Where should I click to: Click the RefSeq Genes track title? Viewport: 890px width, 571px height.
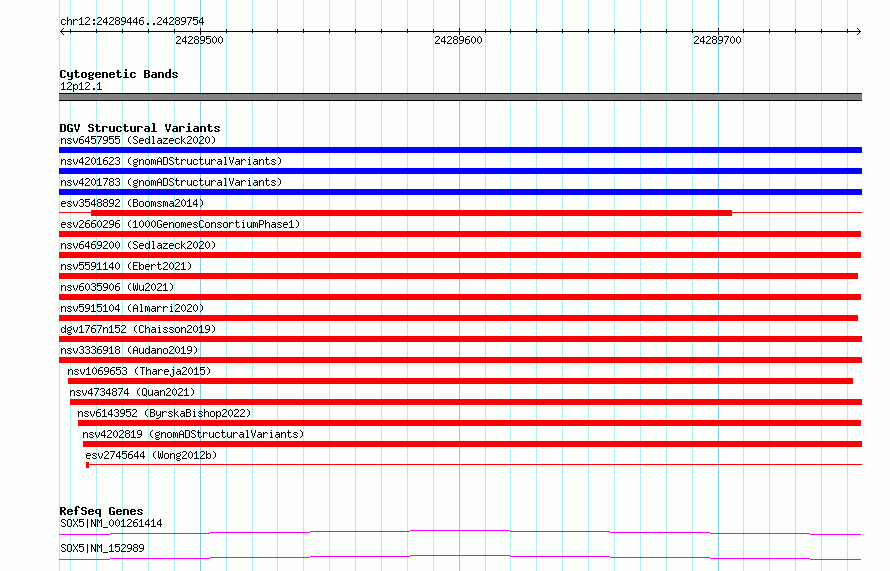101,511
